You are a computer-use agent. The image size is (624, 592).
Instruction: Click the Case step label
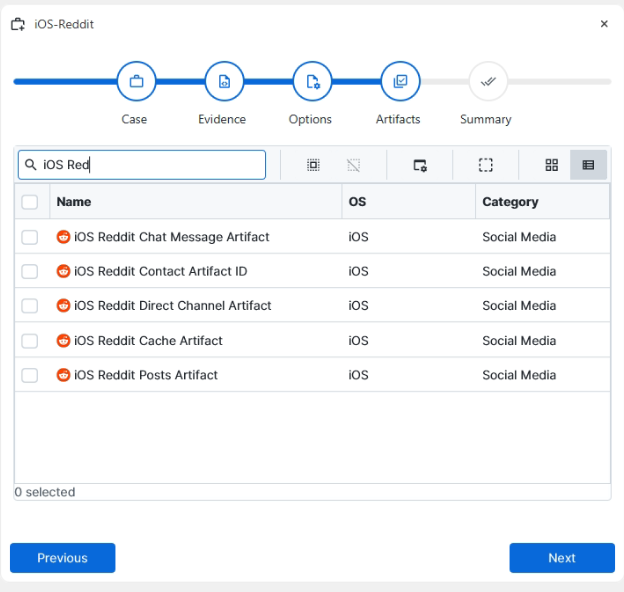click(x=134, y=119)
